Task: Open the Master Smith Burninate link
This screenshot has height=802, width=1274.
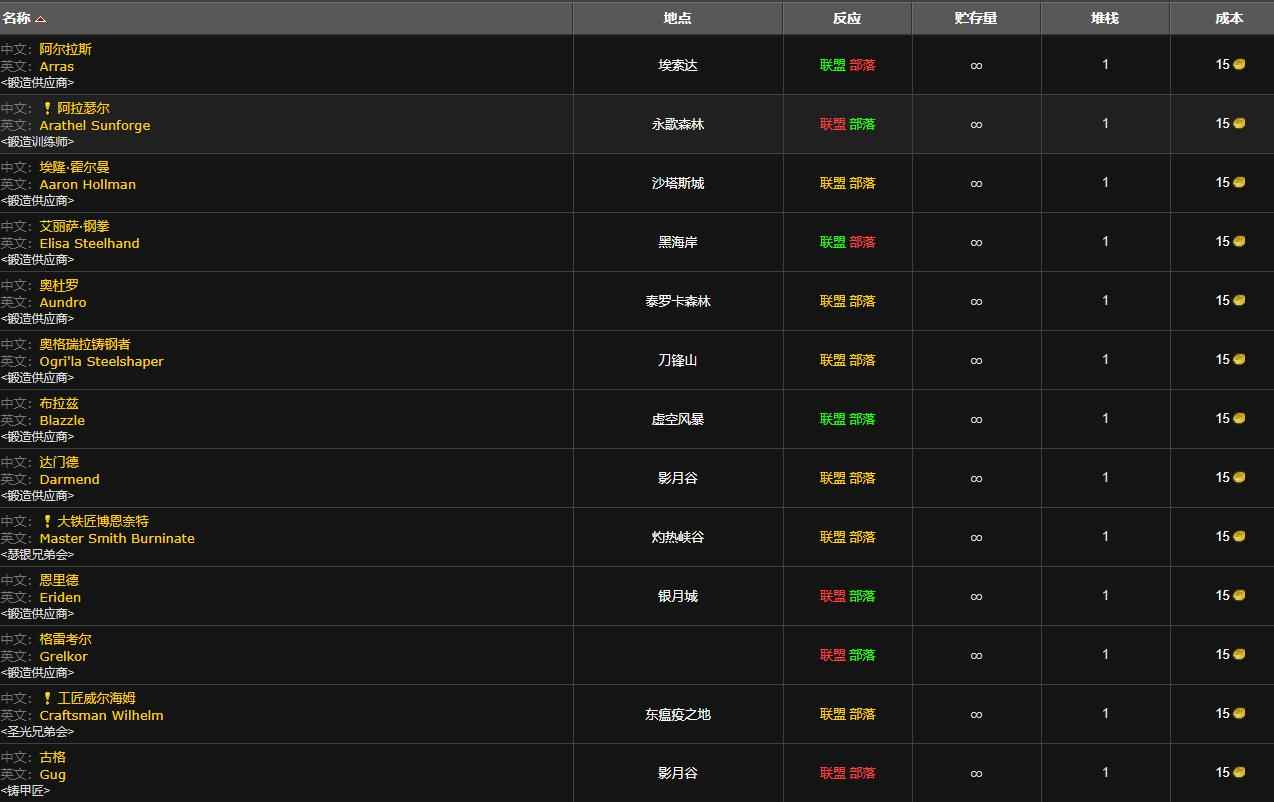Action: 117,538
